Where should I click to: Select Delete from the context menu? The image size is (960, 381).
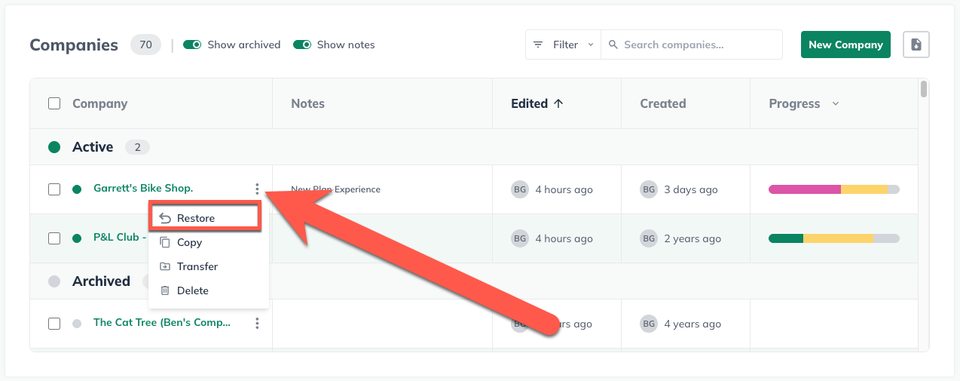(208, 291)
